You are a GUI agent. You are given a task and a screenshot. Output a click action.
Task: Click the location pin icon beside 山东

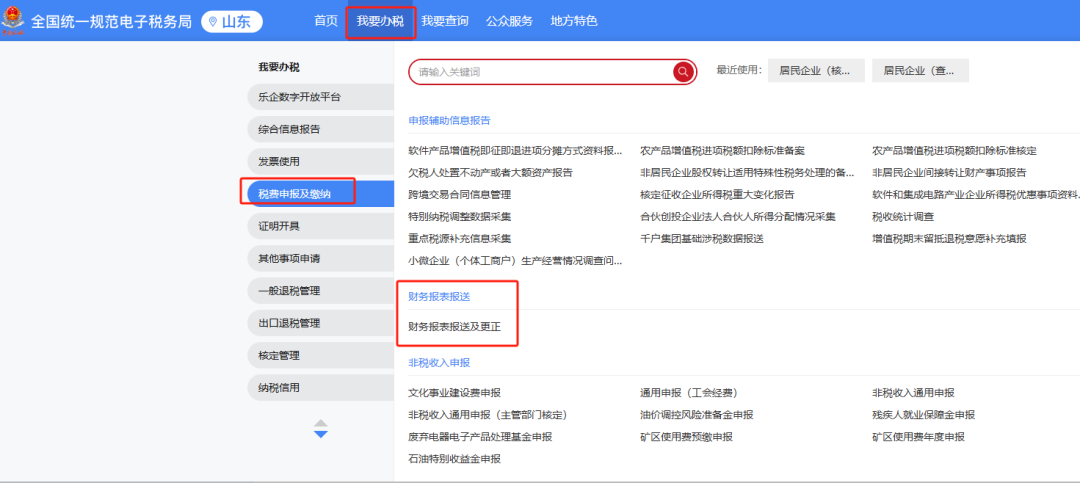point(213,21)
